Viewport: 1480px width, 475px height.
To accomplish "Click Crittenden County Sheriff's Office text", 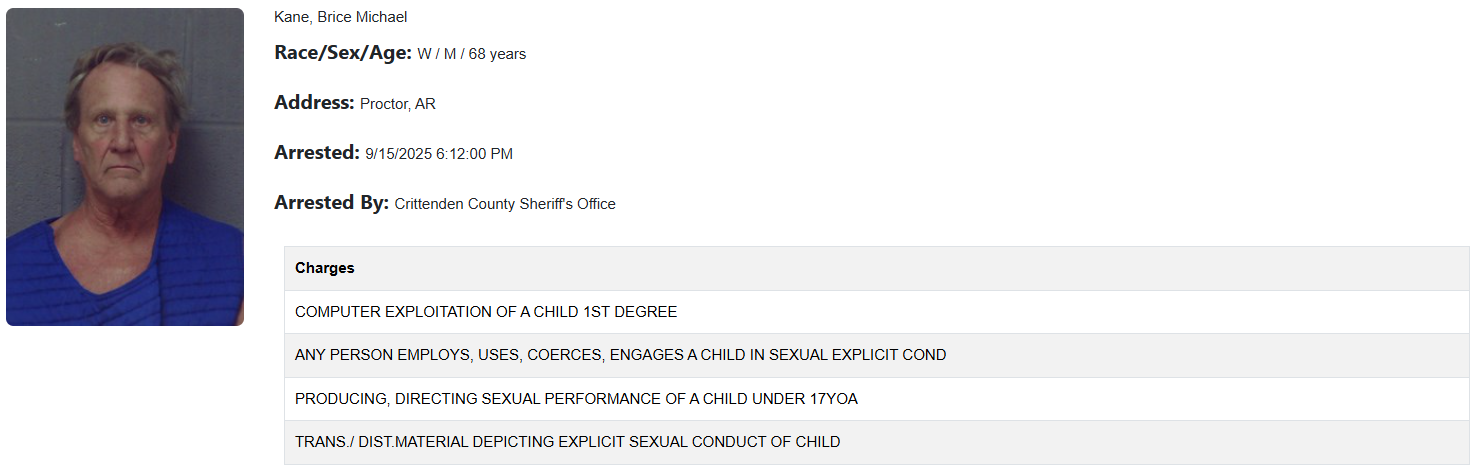I will (x=505, y=204).
